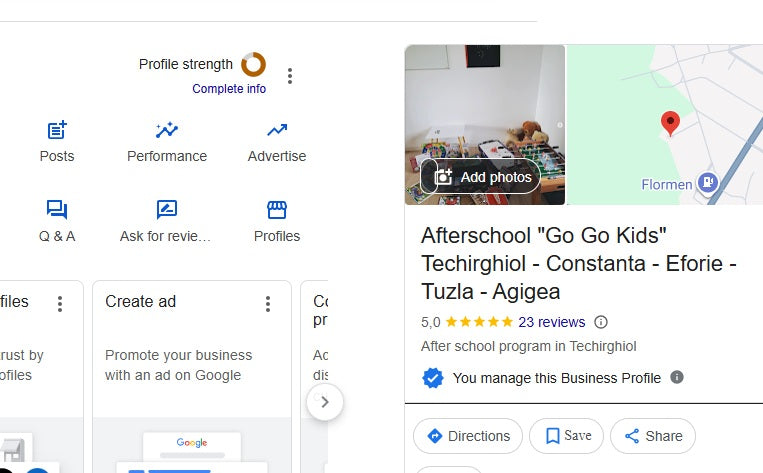Screen dimensions: 763x473
Task: Open the Q & A chat icon
Action: point(57,210)
